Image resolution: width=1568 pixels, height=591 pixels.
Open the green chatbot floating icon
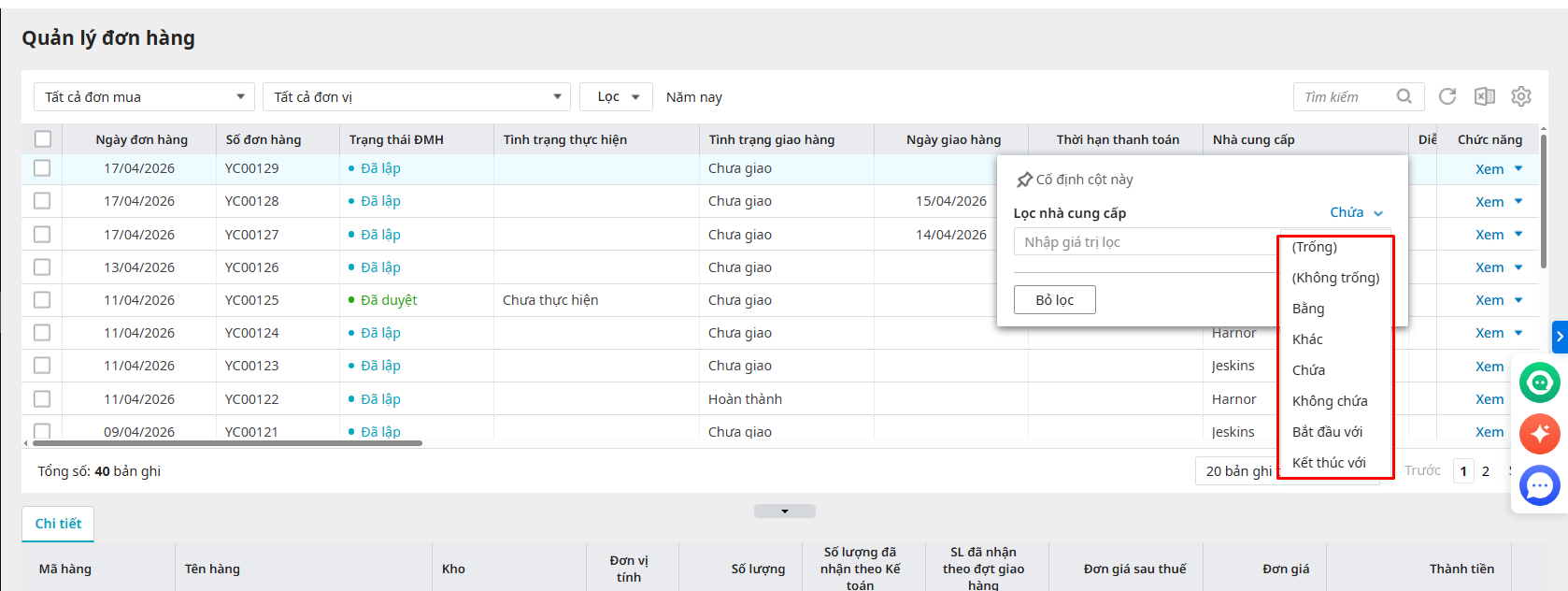coord(1539,382)
